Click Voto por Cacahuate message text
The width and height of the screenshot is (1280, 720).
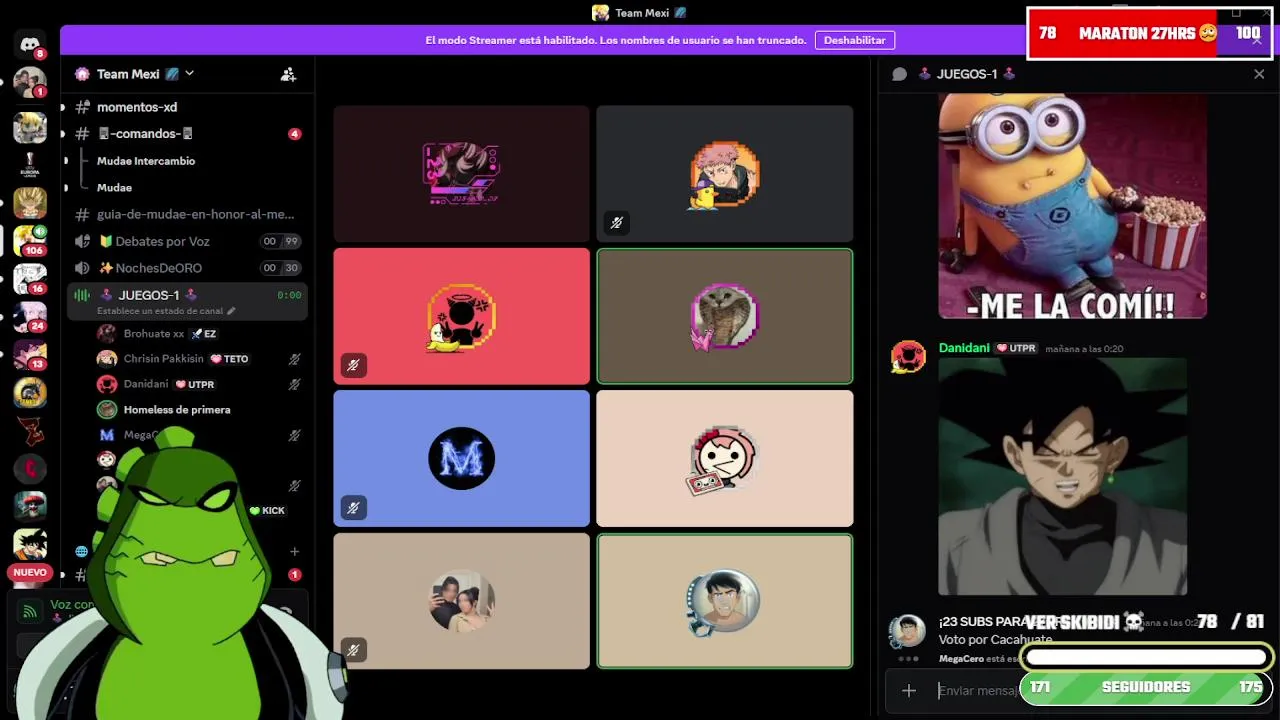[996, 640]
